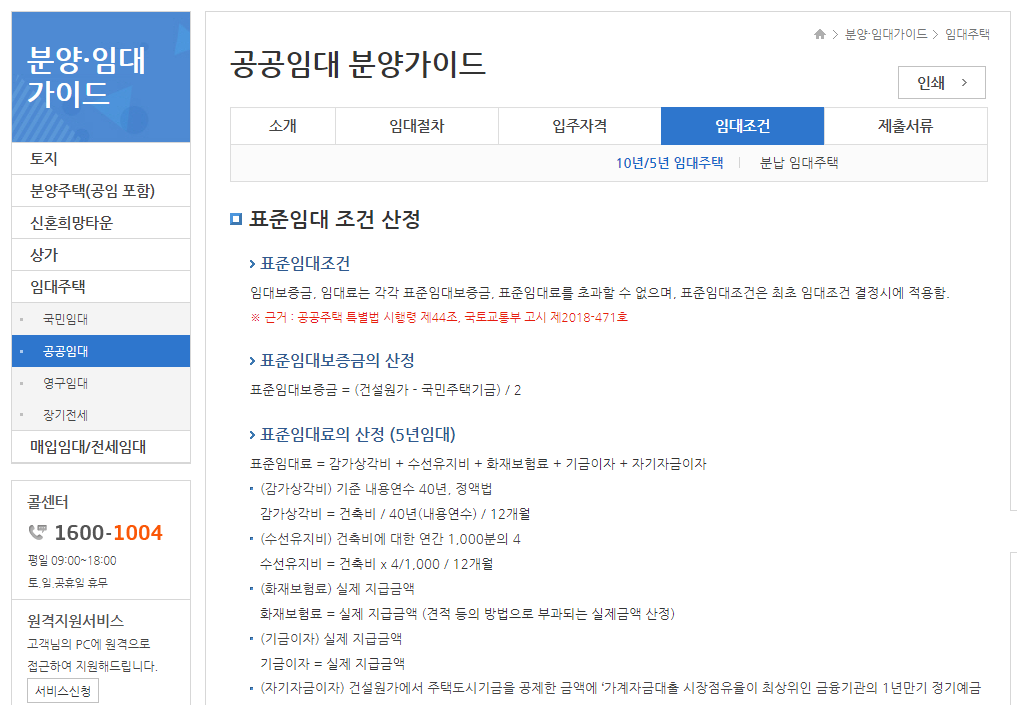Switch to the 소개 tab
The image size is (1017, 705).
tap(282, 126)
